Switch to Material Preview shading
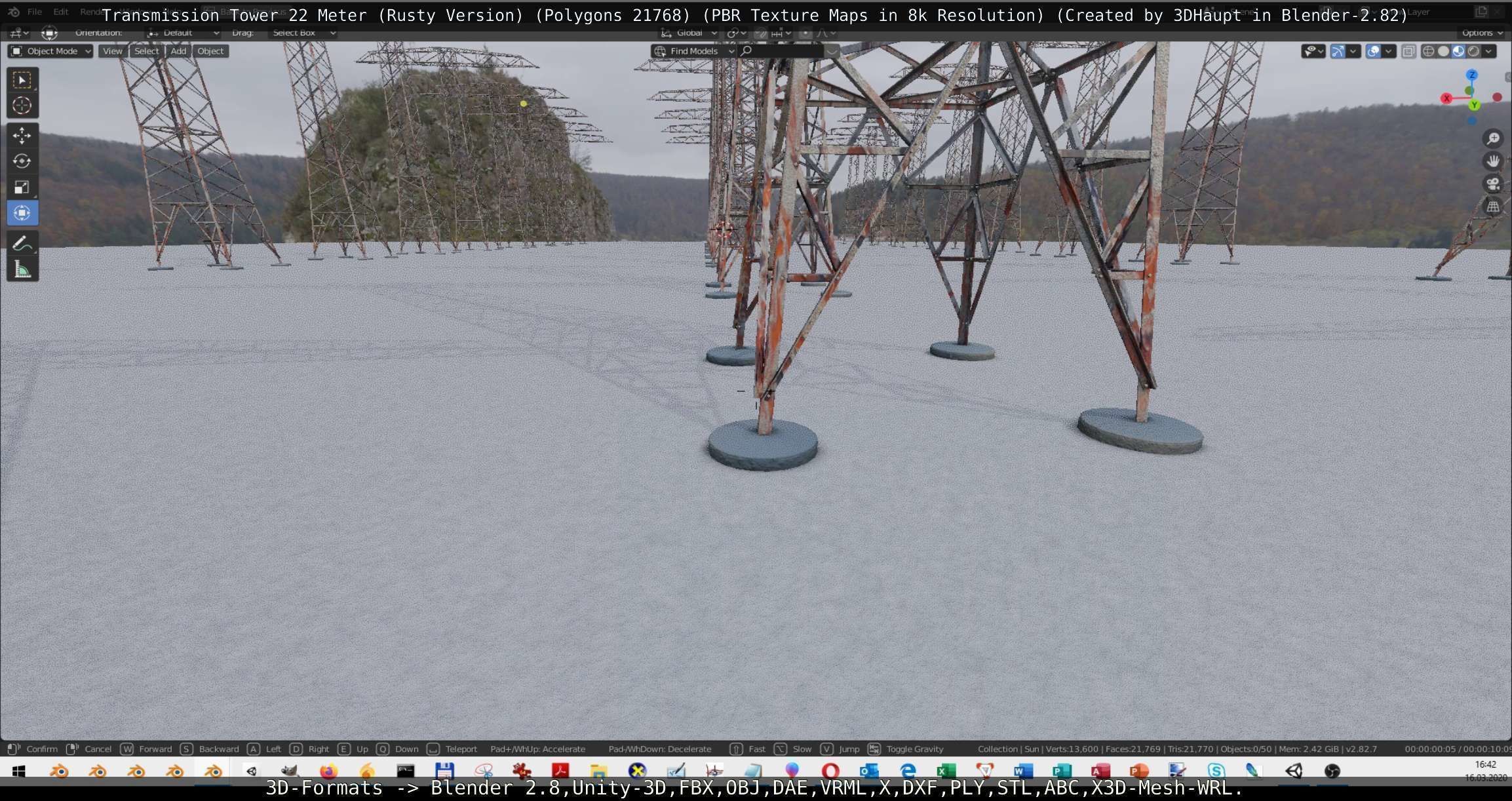 (x=1459, y=51)
